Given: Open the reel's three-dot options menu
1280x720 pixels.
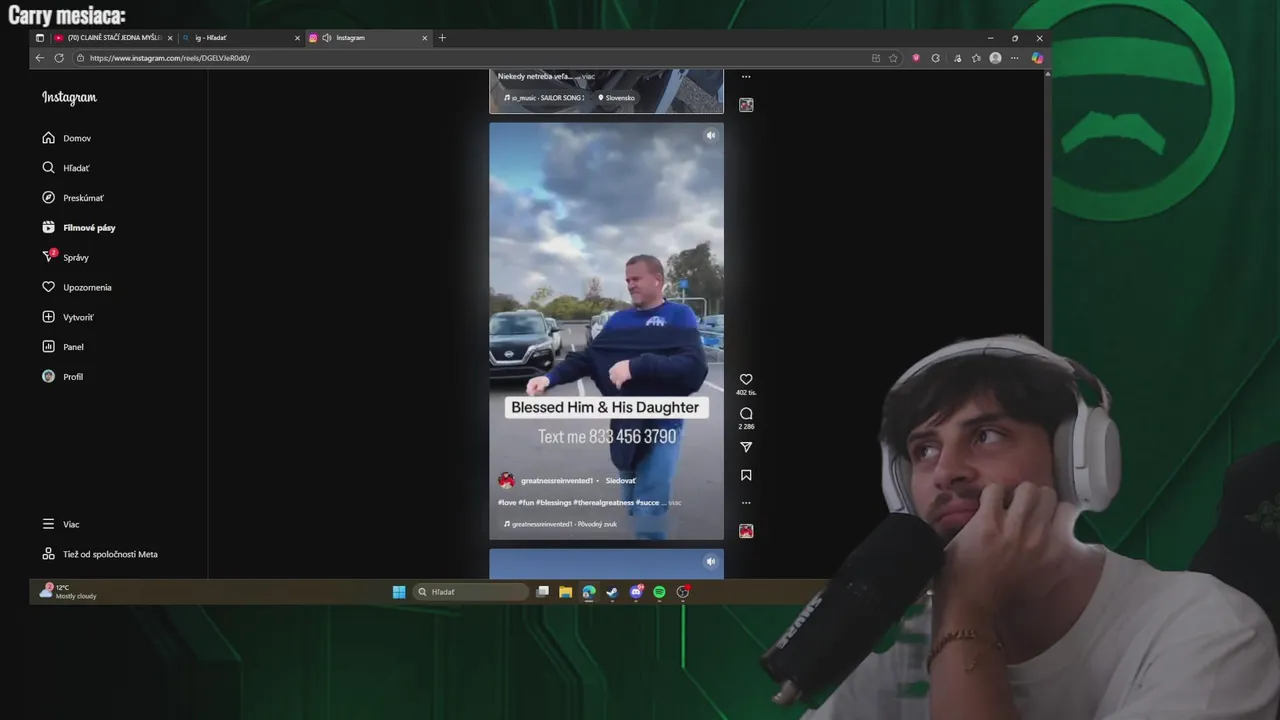Looking at the screenshot, I should click(x=746, y=503).
